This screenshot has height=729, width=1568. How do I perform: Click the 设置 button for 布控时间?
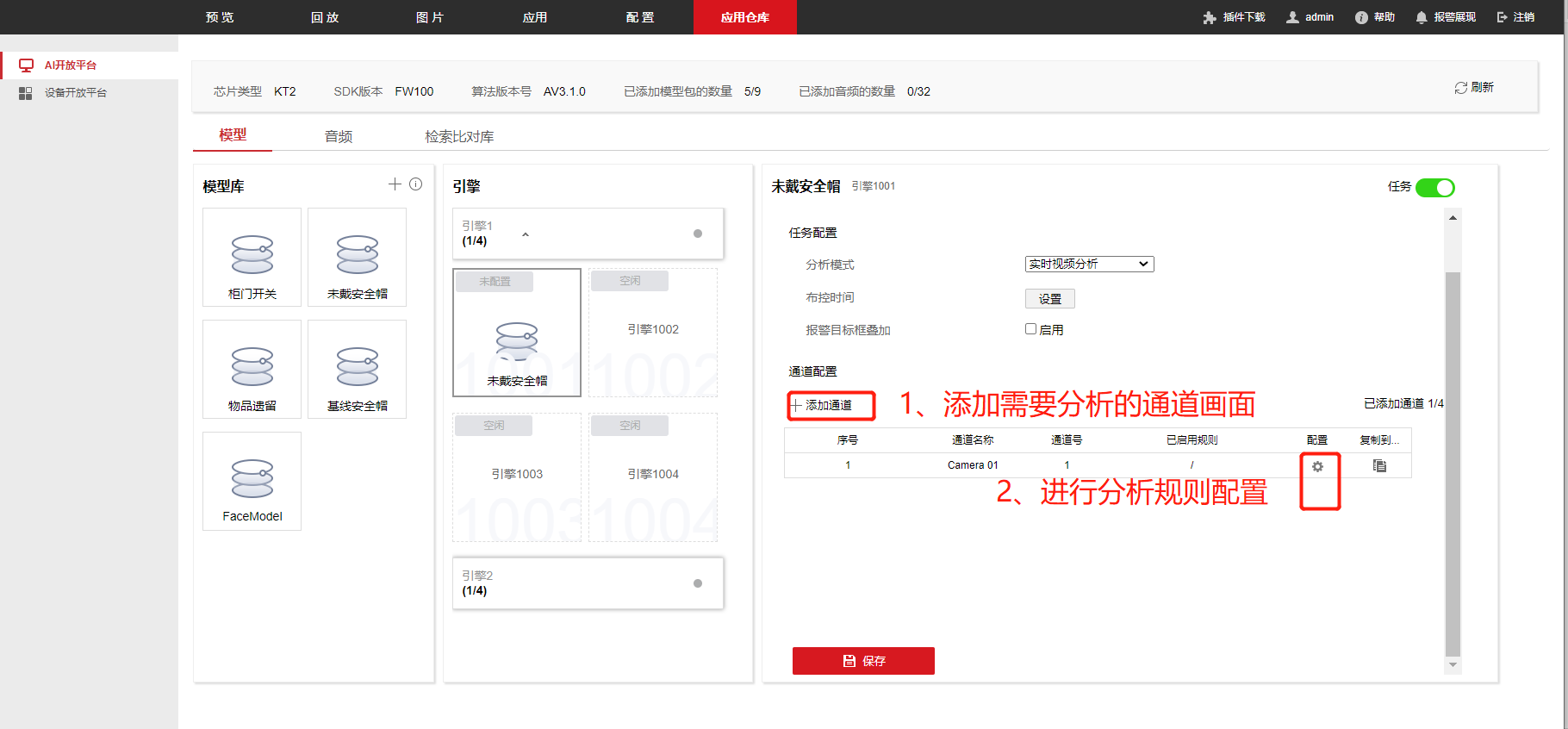pyautogui.click(x=1050, y=299)
